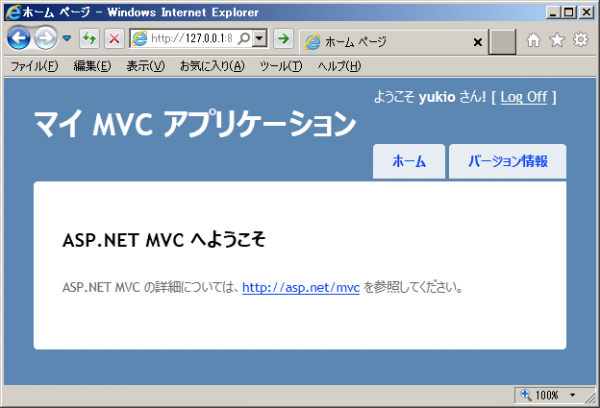600x408 pixels.
Task: Open the 100% zoom level dropdown
Action: coord(572,395)
